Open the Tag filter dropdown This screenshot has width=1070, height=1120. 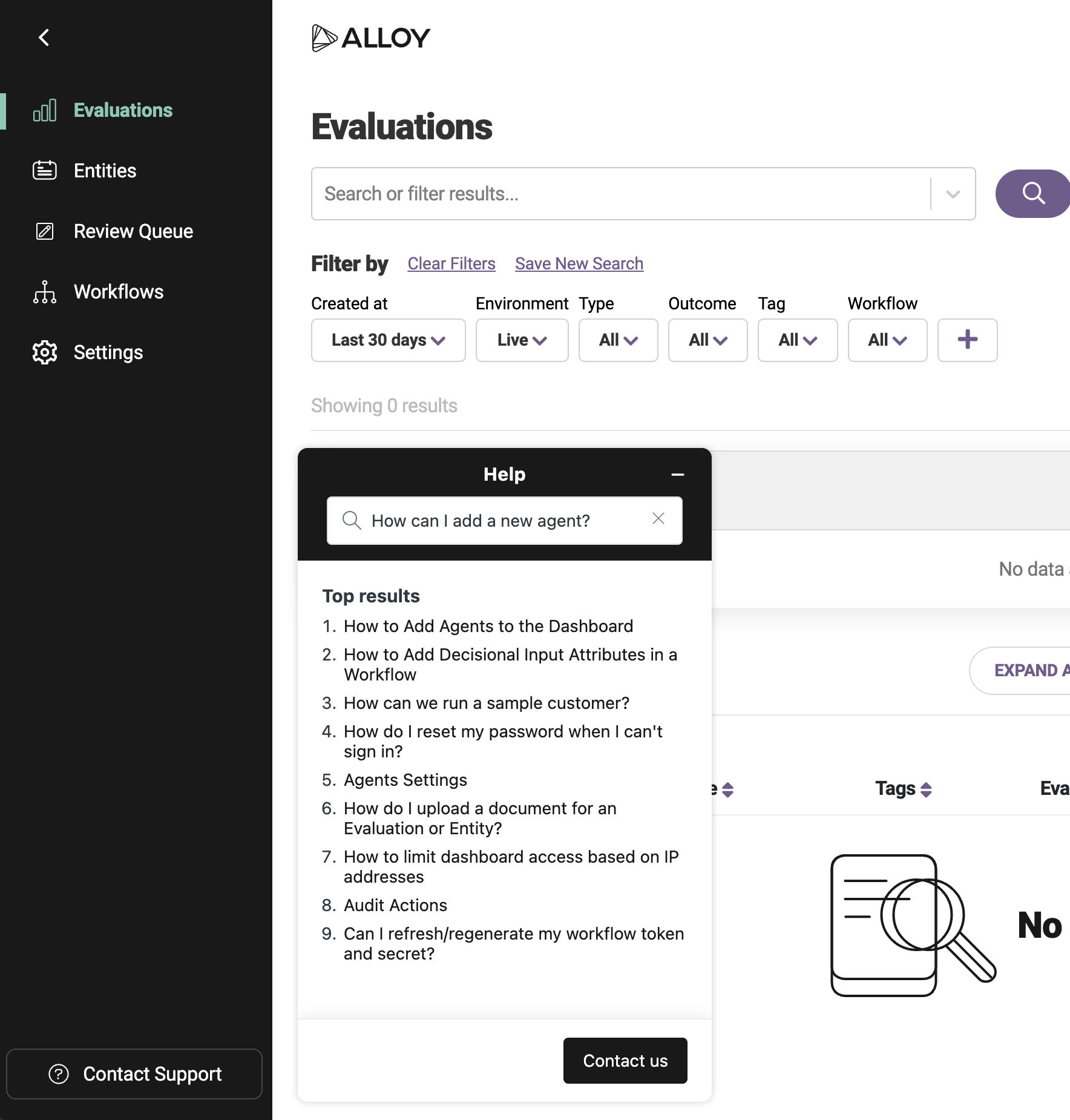[798, 340]
